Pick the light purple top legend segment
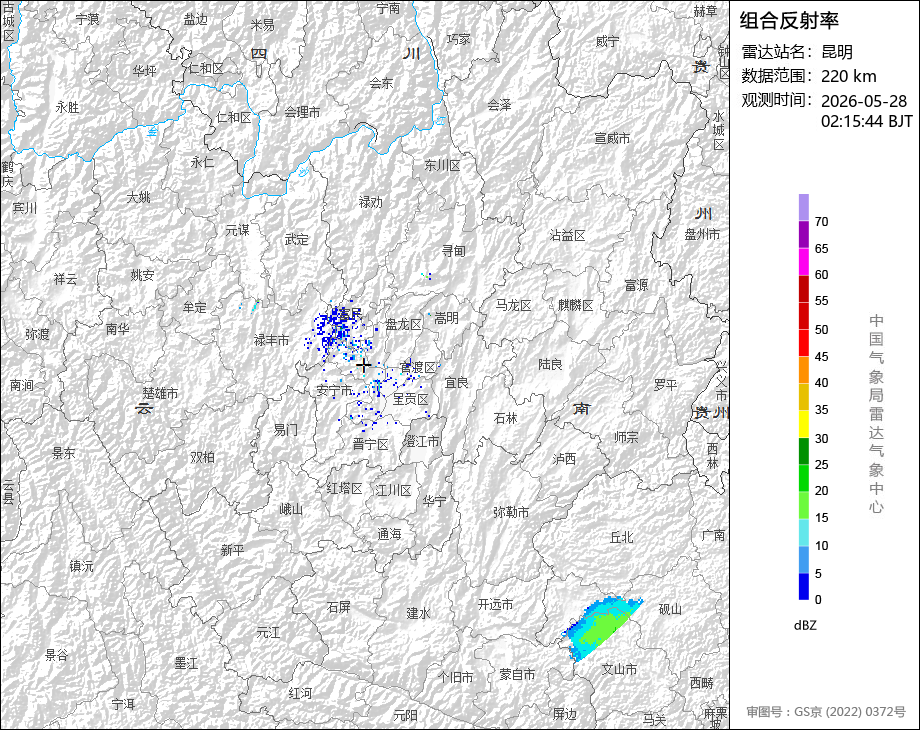The height and width of the screenshot is (730, 920). pos(804,207)
